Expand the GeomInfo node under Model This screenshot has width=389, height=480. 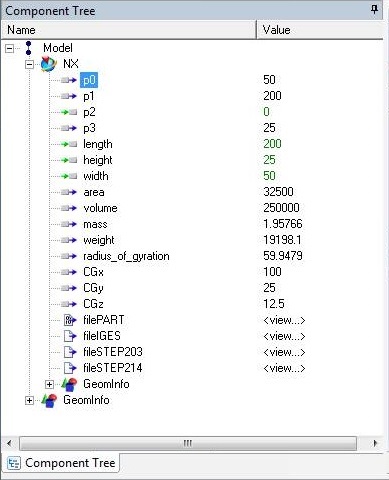[x=29, y=400]
